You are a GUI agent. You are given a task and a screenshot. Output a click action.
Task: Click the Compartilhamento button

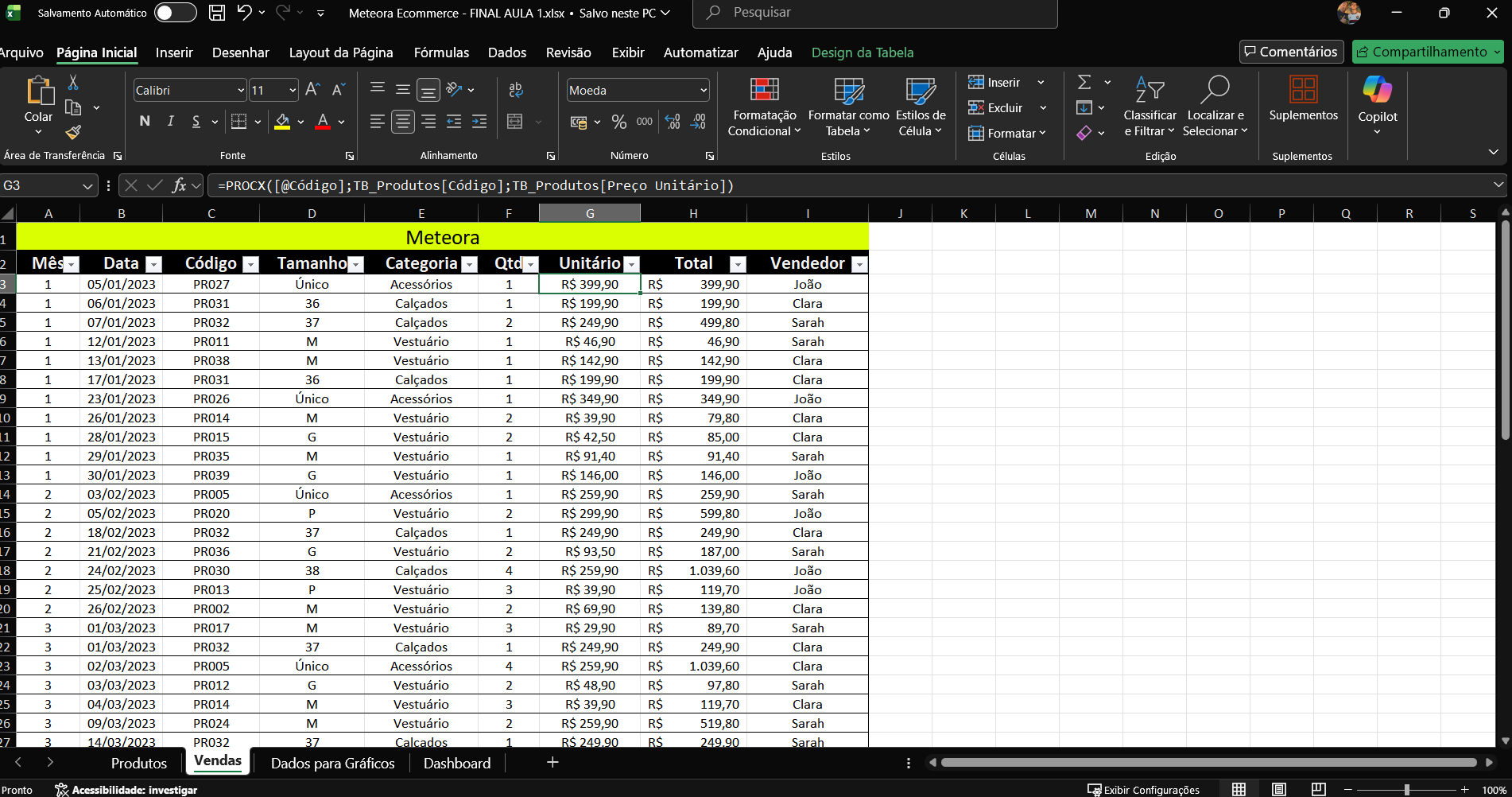(x=1428, y=52)
